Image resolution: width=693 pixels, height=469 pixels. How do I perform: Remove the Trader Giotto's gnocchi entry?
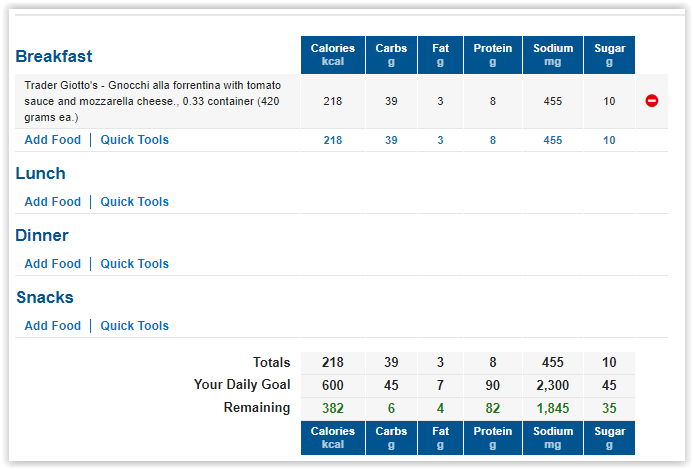[651, 101]
